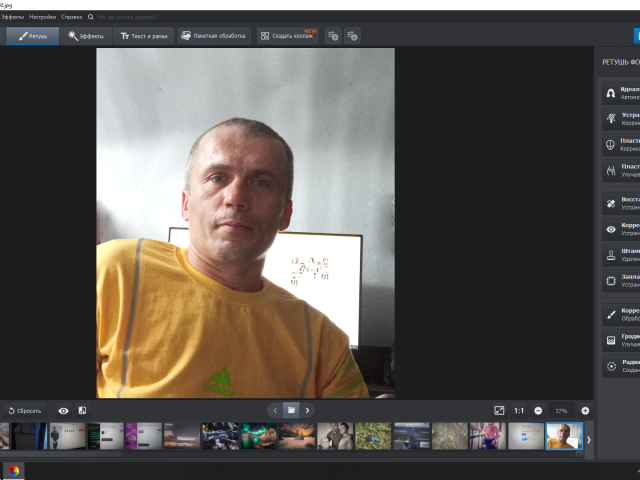Open the Настройки menu

42,17
